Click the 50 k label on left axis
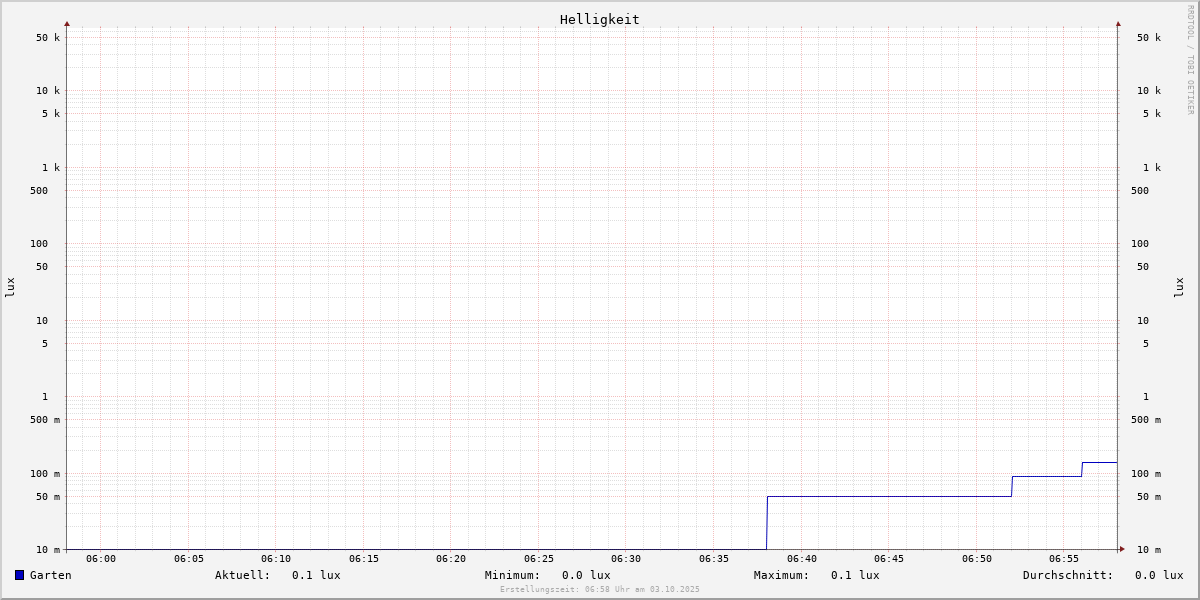 pos(48,38)
